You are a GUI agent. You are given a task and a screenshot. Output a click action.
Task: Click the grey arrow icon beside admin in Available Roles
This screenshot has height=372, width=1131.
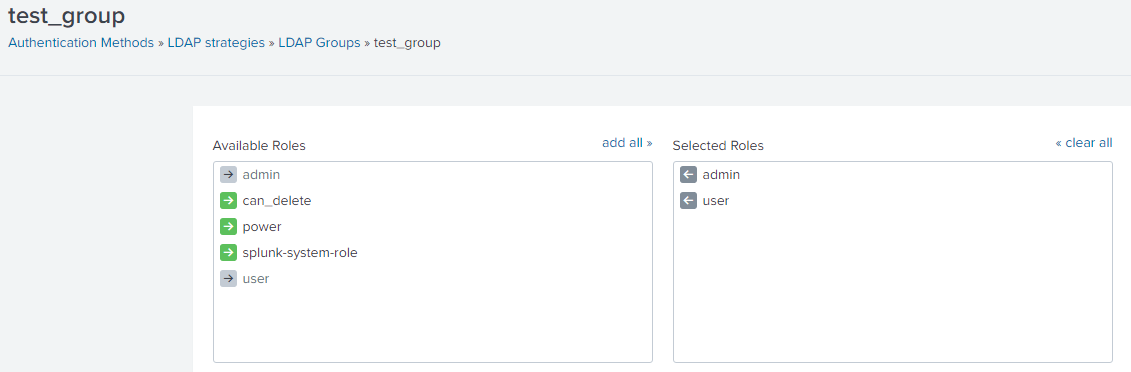tap(229, 174)
